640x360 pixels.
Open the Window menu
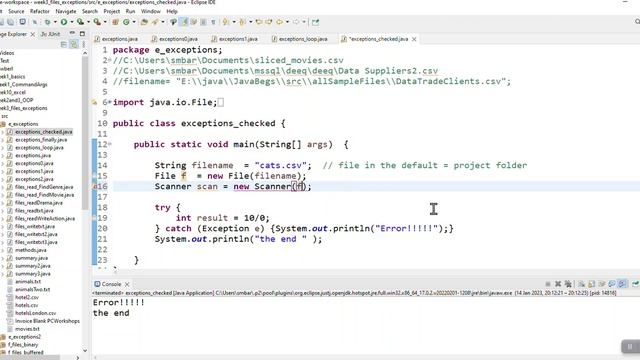coord(151,11)
